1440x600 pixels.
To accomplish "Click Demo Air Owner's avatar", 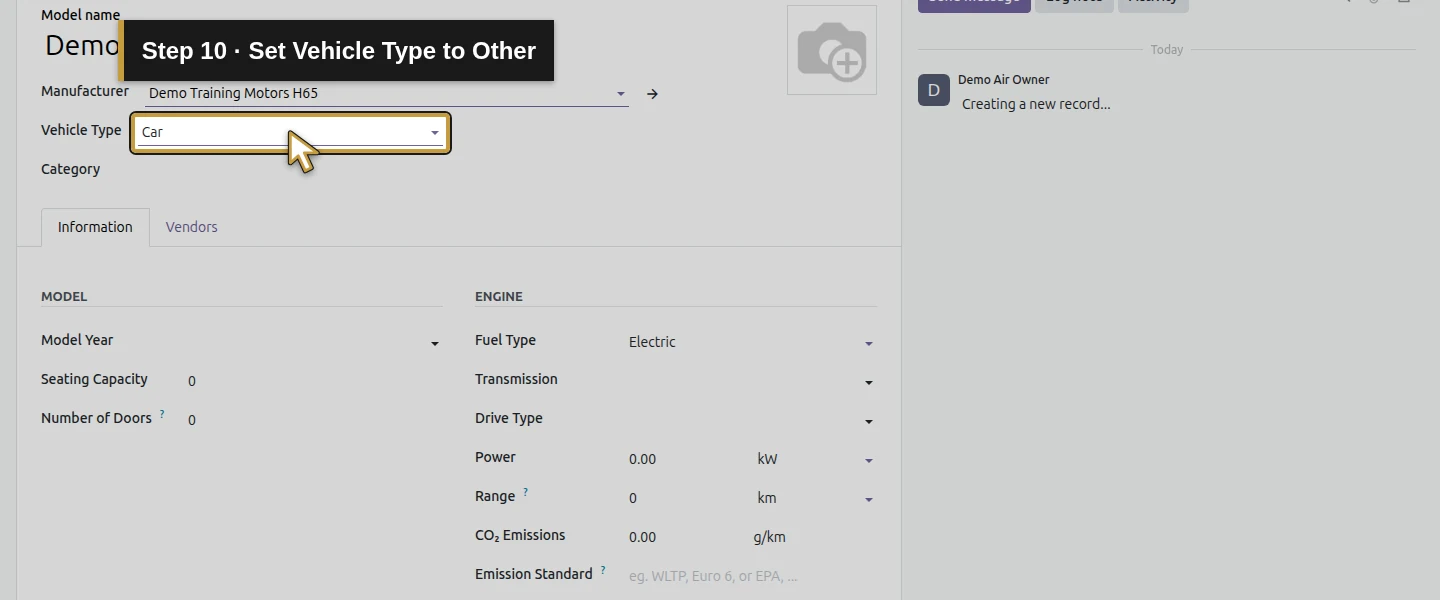I will [x=934, y=90].
